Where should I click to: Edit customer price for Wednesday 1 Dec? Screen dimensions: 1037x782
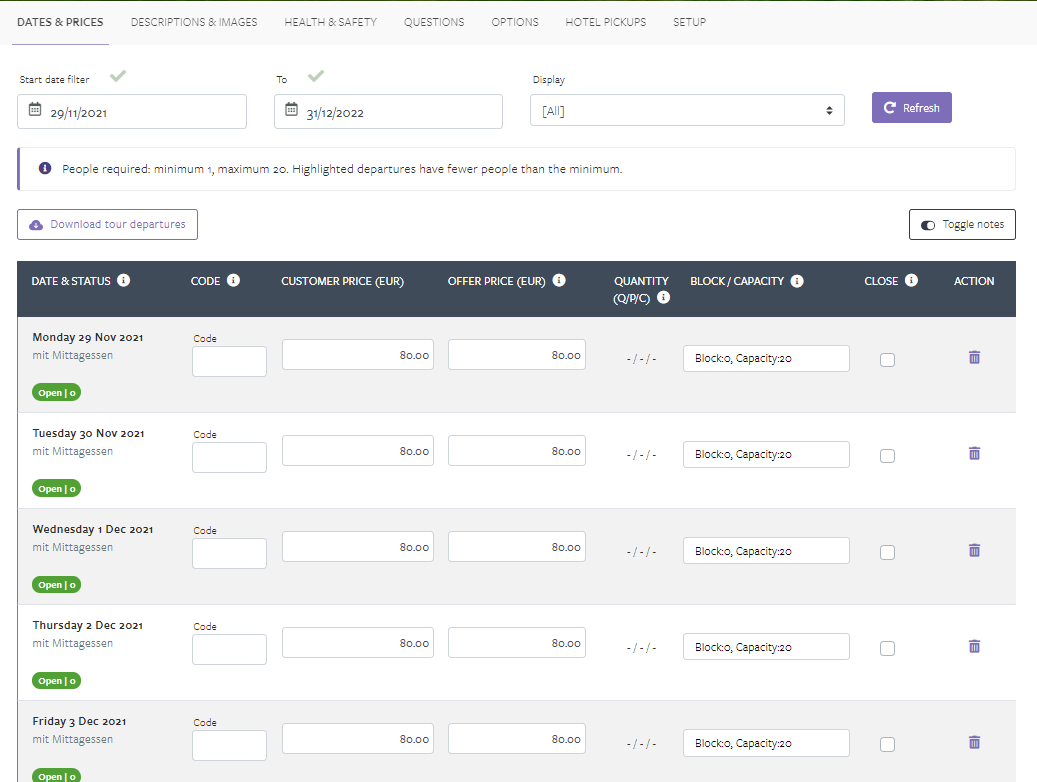tap(358, 546)
